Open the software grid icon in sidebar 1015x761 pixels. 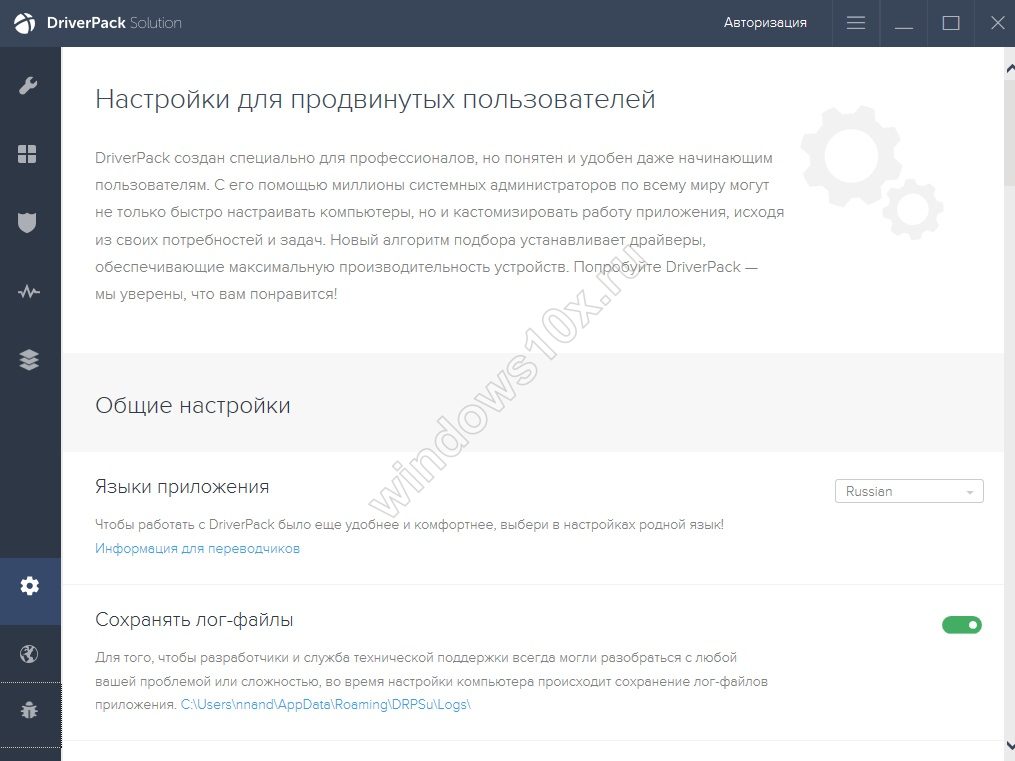coord(28,154)
